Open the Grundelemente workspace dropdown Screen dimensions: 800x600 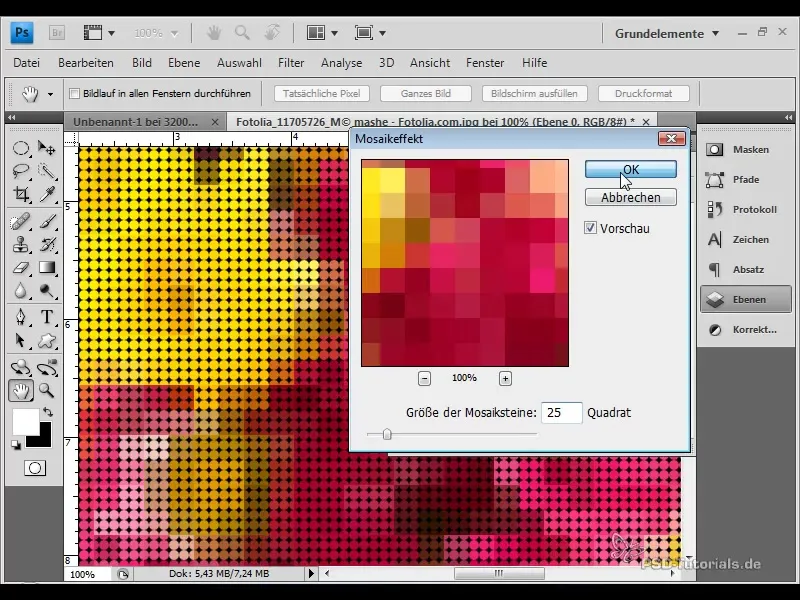(x=667, y=34)
